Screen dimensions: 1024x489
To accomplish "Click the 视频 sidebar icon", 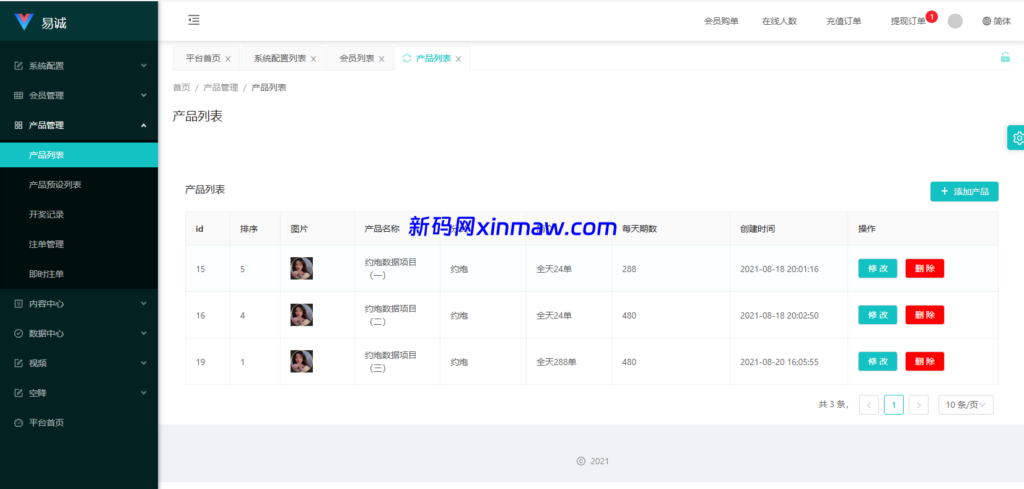I will click(x=18, y=363).
